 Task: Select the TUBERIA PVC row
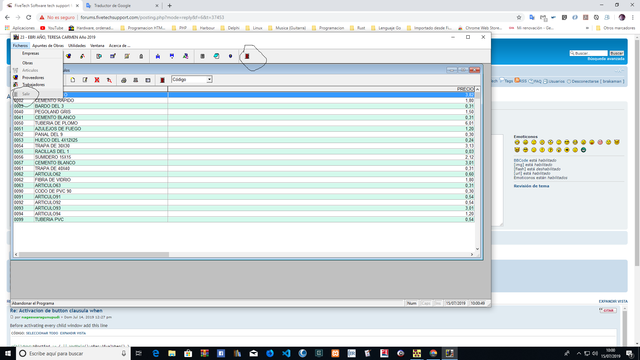(x=244, y=220)
